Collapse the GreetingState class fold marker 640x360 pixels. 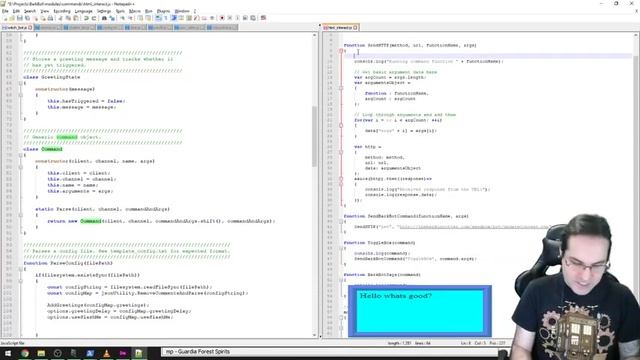(20, 83)
